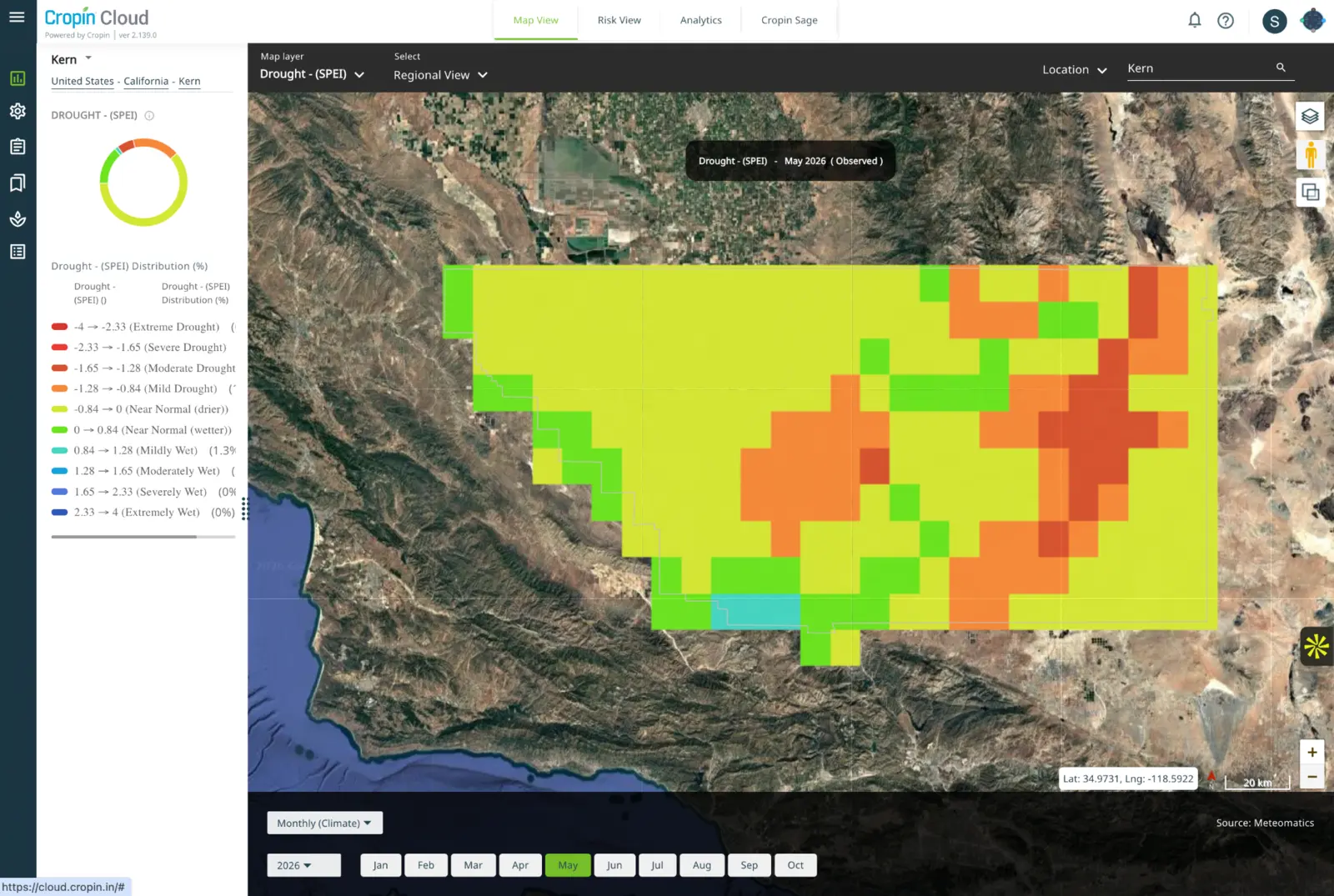Open the Regional View dropdown

[x=440, y=75]
